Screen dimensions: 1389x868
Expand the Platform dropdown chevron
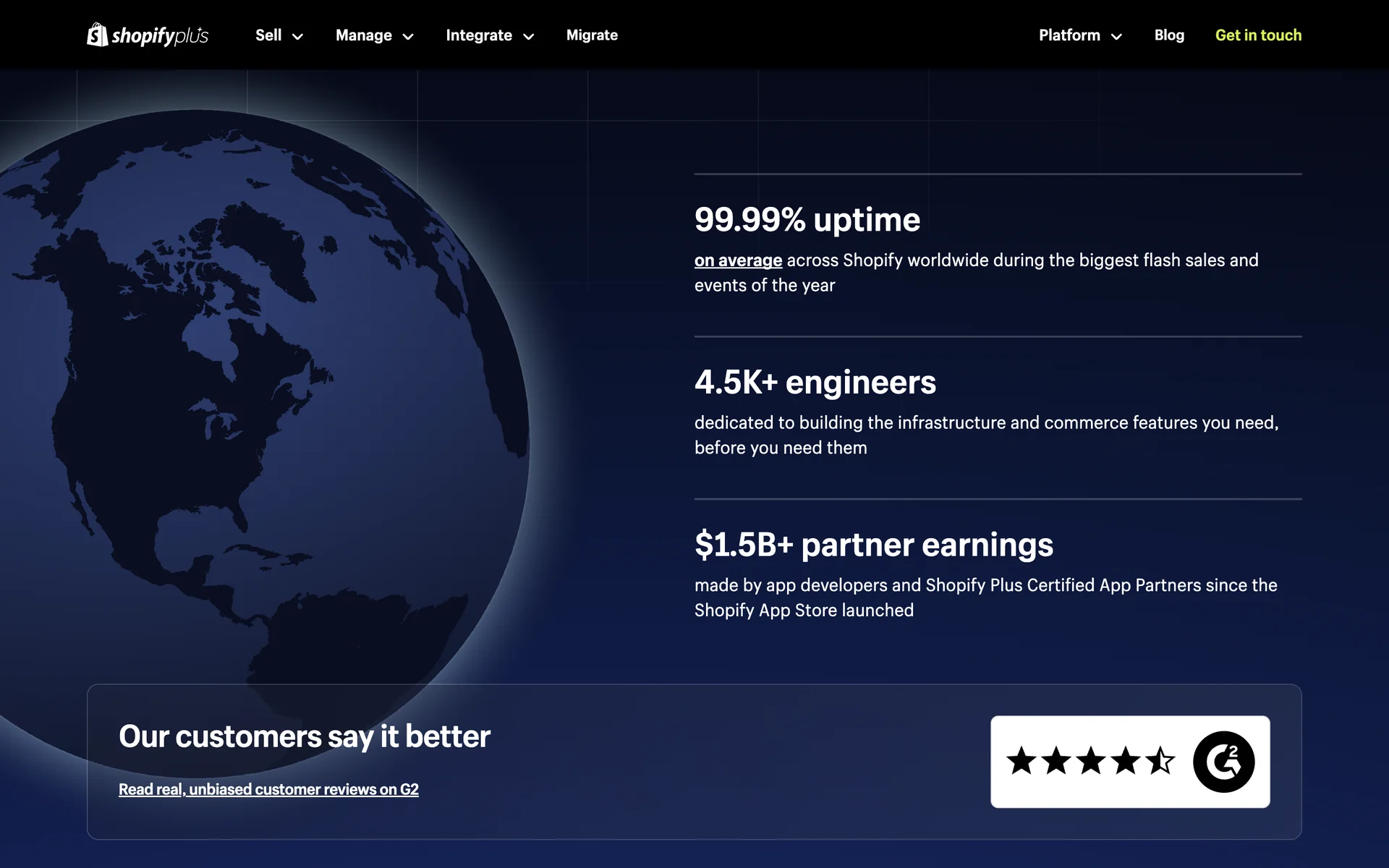point(1116,37)
